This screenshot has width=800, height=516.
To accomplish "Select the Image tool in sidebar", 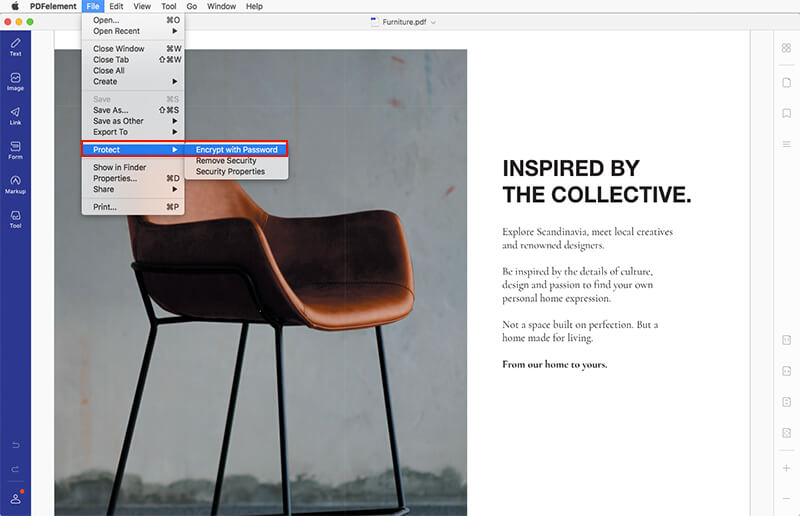I will click(15, 80).
